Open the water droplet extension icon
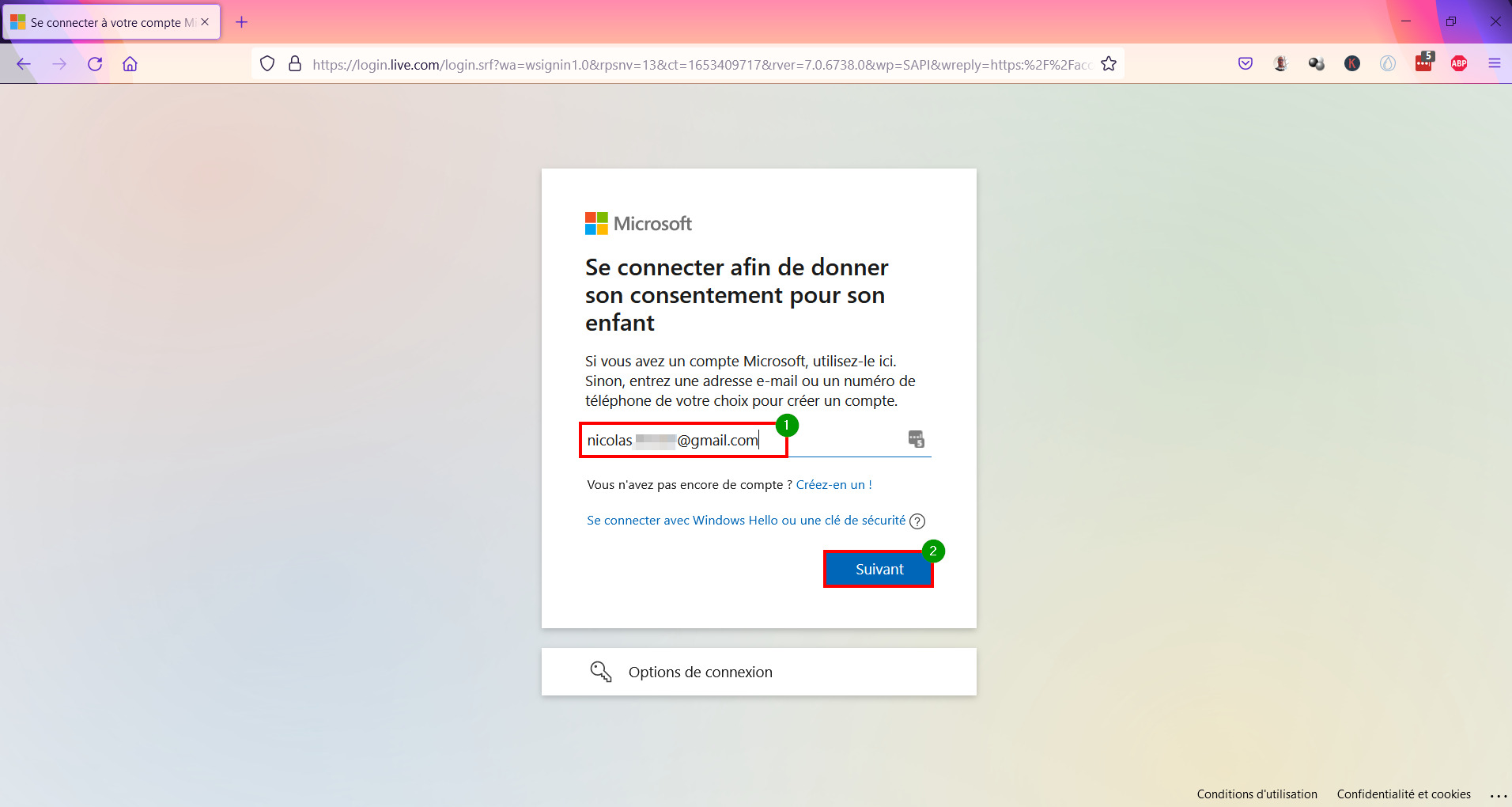Viewport: 1512px width, 807px height. [1388, 64]
